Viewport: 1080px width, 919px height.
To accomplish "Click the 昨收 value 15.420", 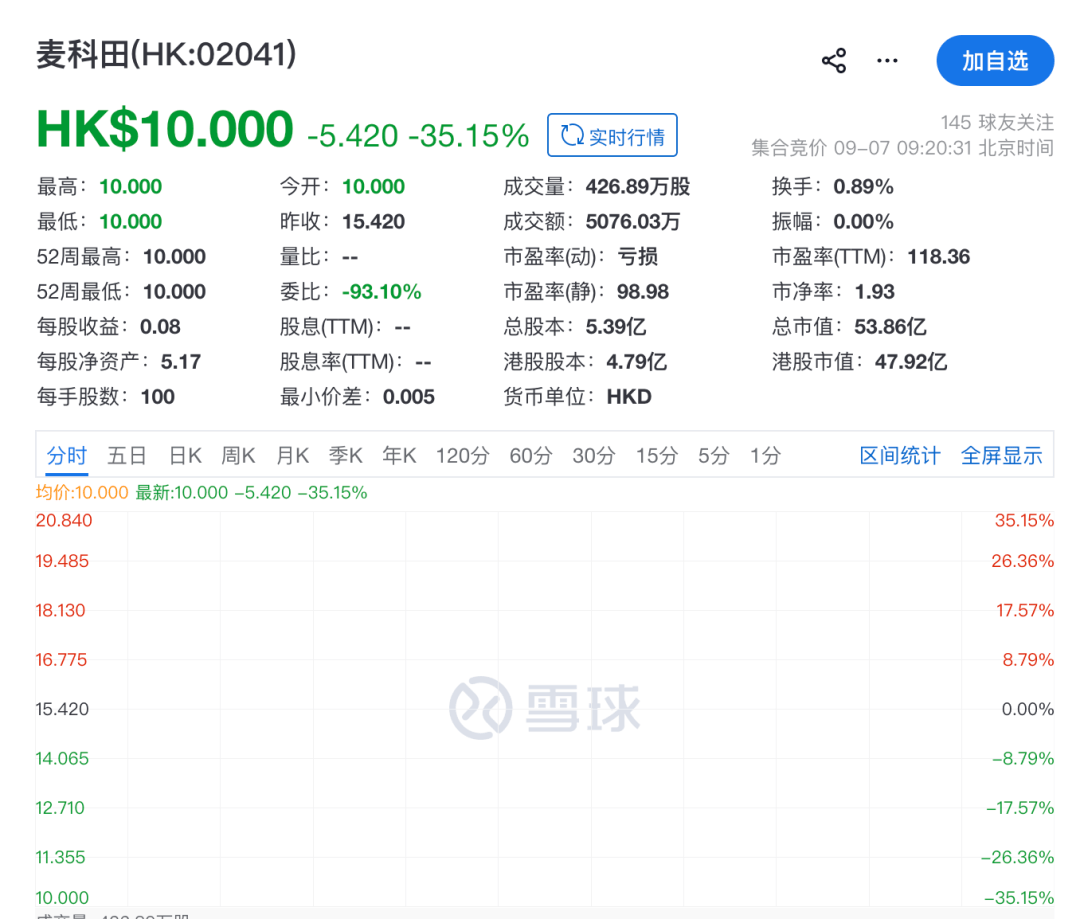I will (x=373, y=222).
